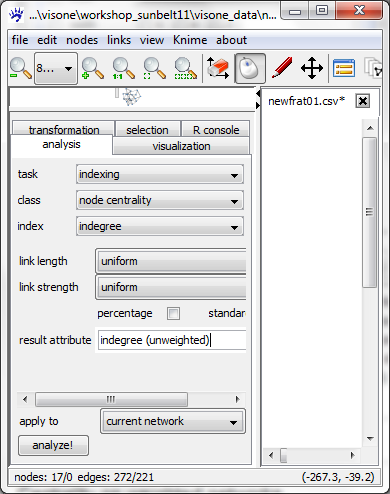
Task: Click the zoom to selection icon
Action: 185,68
